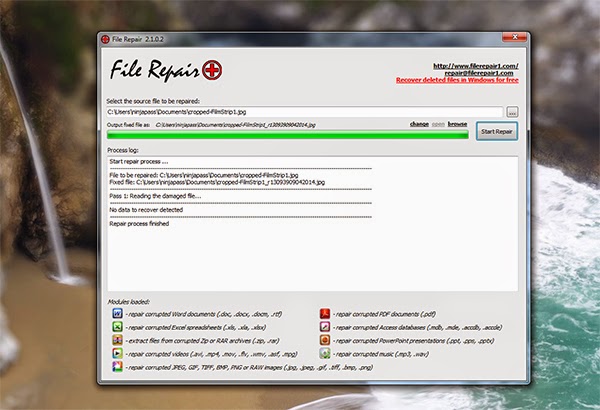Image resolution: width=600 pixels, height=410 pixels.
Task: Click the Zip or RAR archives icon
Action: point(117,340)
